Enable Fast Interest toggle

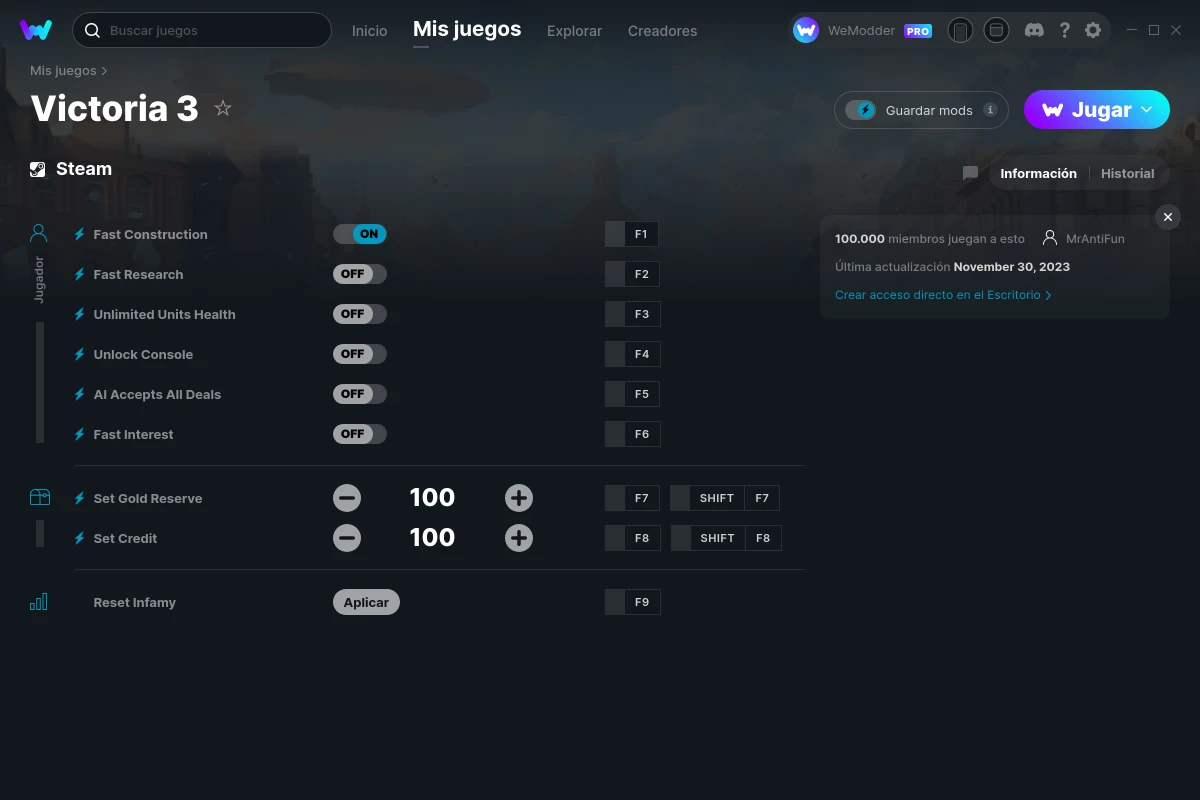pyautogui.click(x=360, y=434)
